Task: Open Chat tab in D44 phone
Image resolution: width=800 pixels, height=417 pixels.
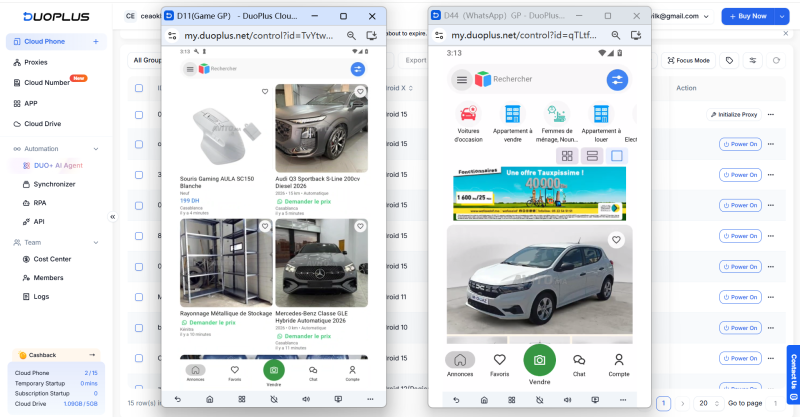Action: (579, 365)
